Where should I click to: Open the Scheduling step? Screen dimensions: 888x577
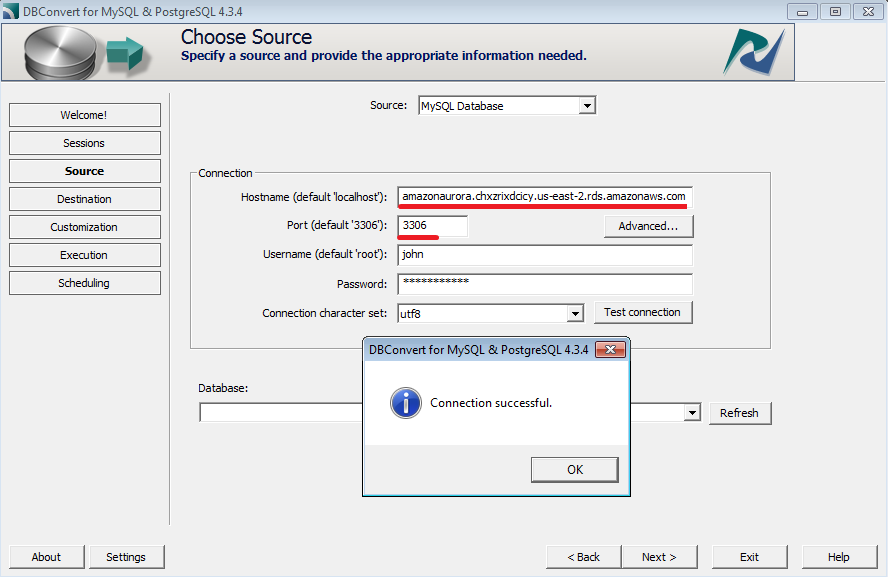tap(84, 283)
